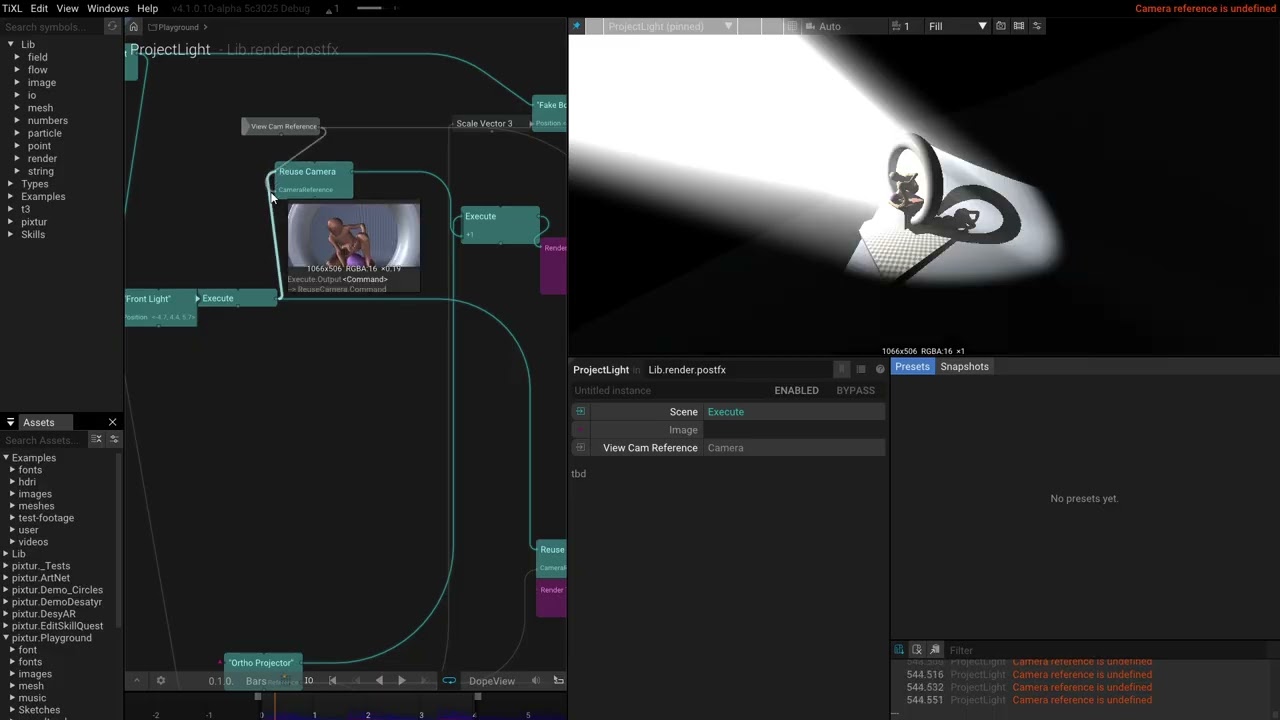The image size is (1280, 720).
Task: Click the third log console icon
Action: (x=935, y=650)
